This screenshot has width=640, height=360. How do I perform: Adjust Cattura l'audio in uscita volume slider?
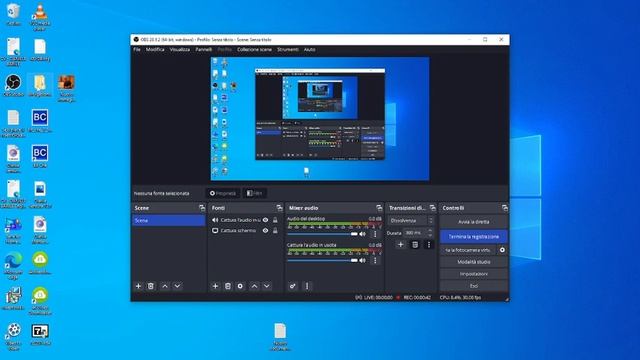322,260
